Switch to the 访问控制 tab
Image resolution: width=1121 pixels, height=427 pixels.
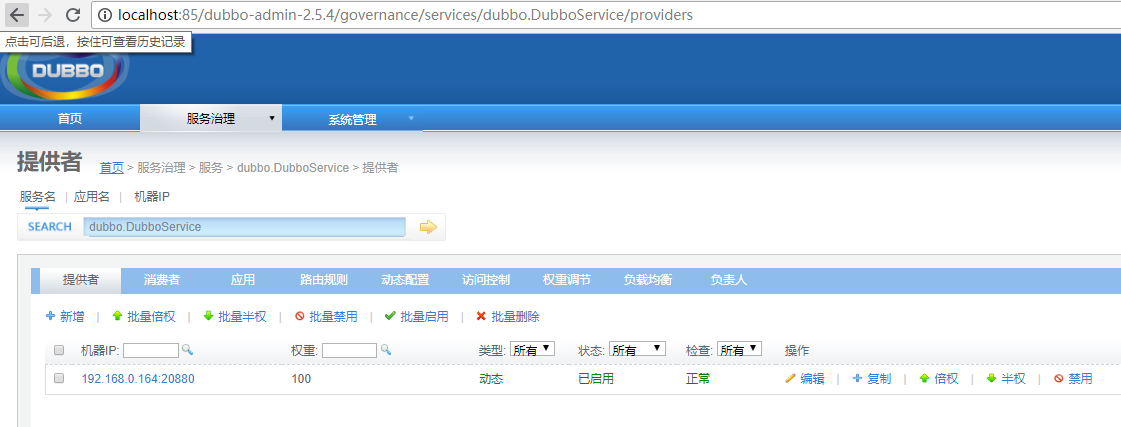click(486, 280)
